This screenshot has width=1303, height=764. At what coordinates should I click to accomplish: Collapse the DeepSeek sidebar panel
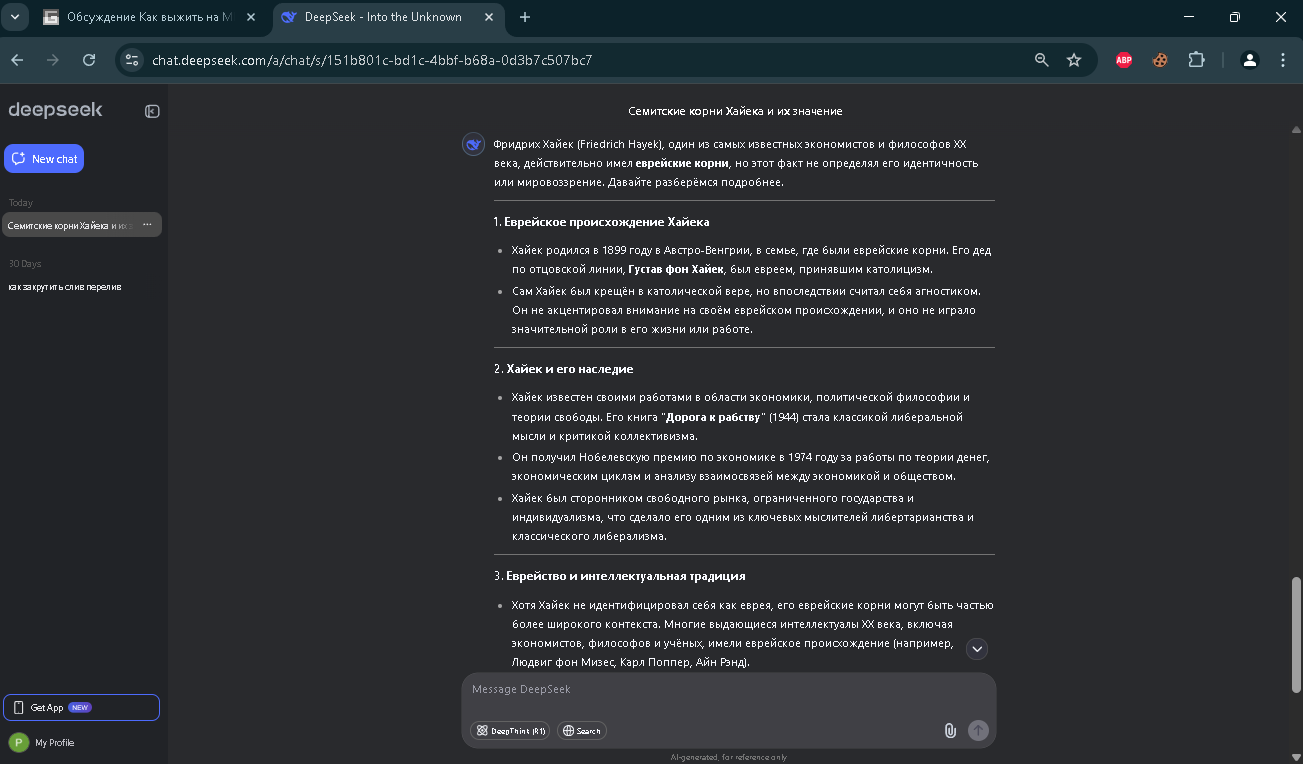click(x=152, y=111)
